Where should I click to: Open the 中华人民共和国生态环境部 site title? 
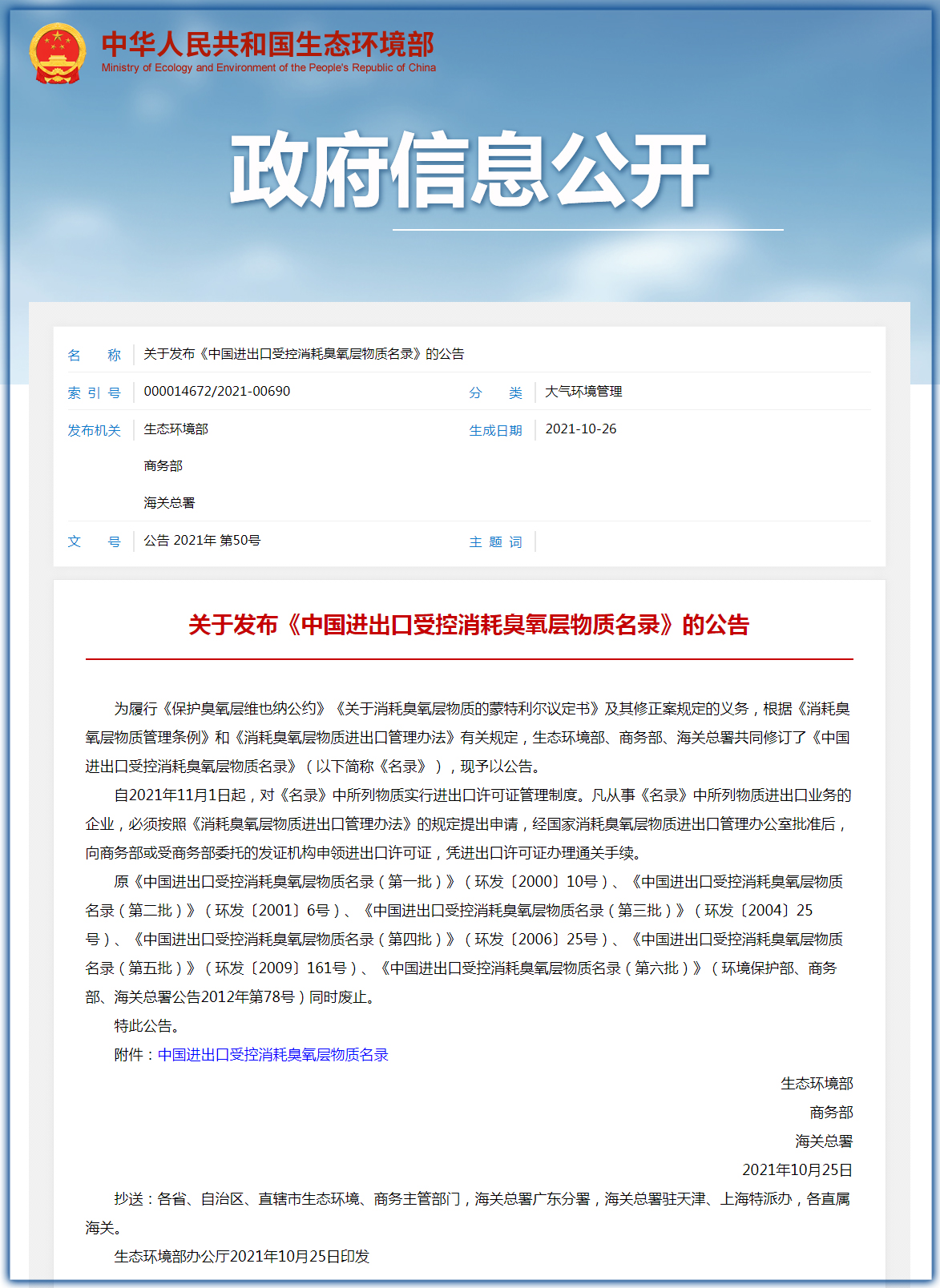pos(268,44)
